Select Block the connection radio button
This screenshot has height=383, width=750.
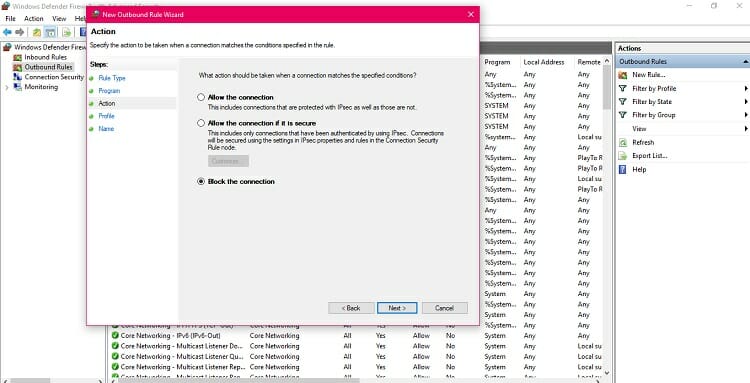coord(201,182)
